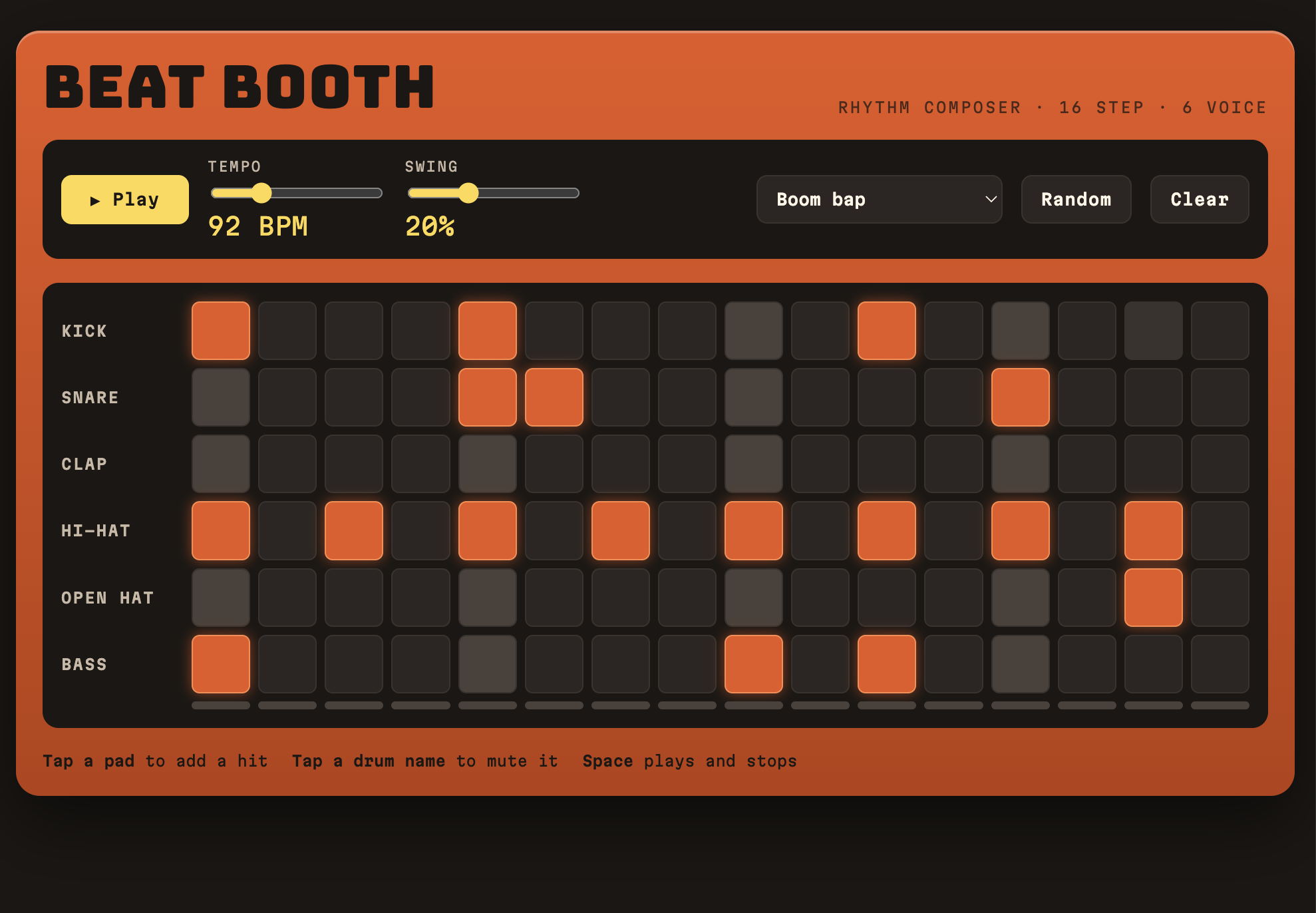Enable Hi-Hat pad at step 2

tap(287, 530)
